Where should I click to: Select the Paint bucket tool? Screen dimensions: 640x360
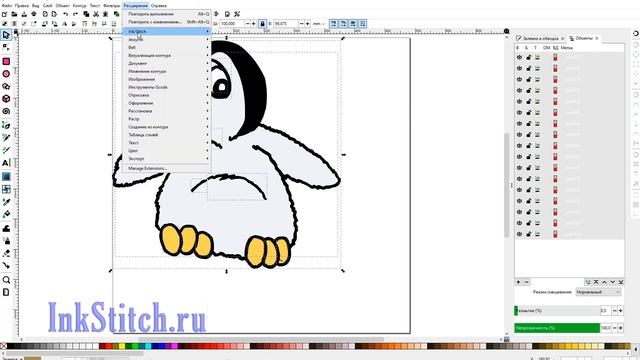point(6,214)
